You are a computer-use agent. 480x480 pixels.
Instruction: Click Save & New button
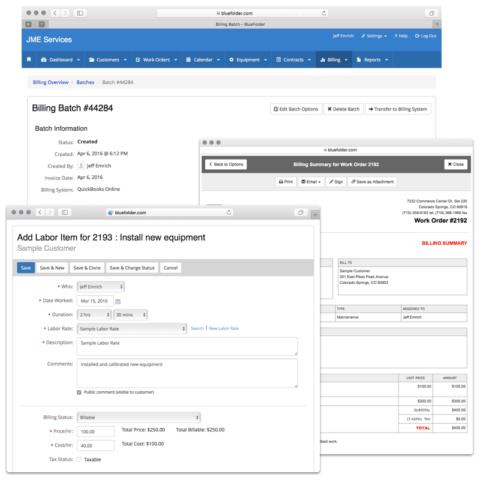pos(52,268)
